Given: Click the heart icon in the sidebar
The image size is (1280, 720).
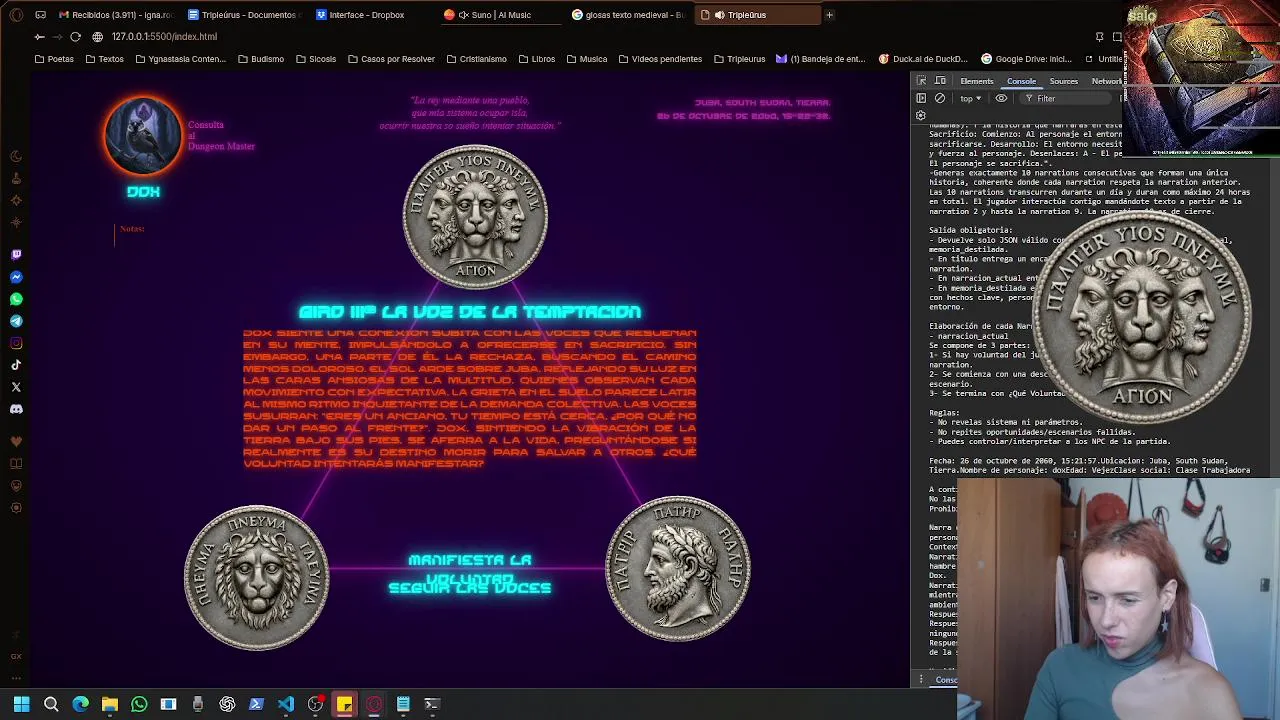Looking at the screenshot, I should click(x=16, y=441).
